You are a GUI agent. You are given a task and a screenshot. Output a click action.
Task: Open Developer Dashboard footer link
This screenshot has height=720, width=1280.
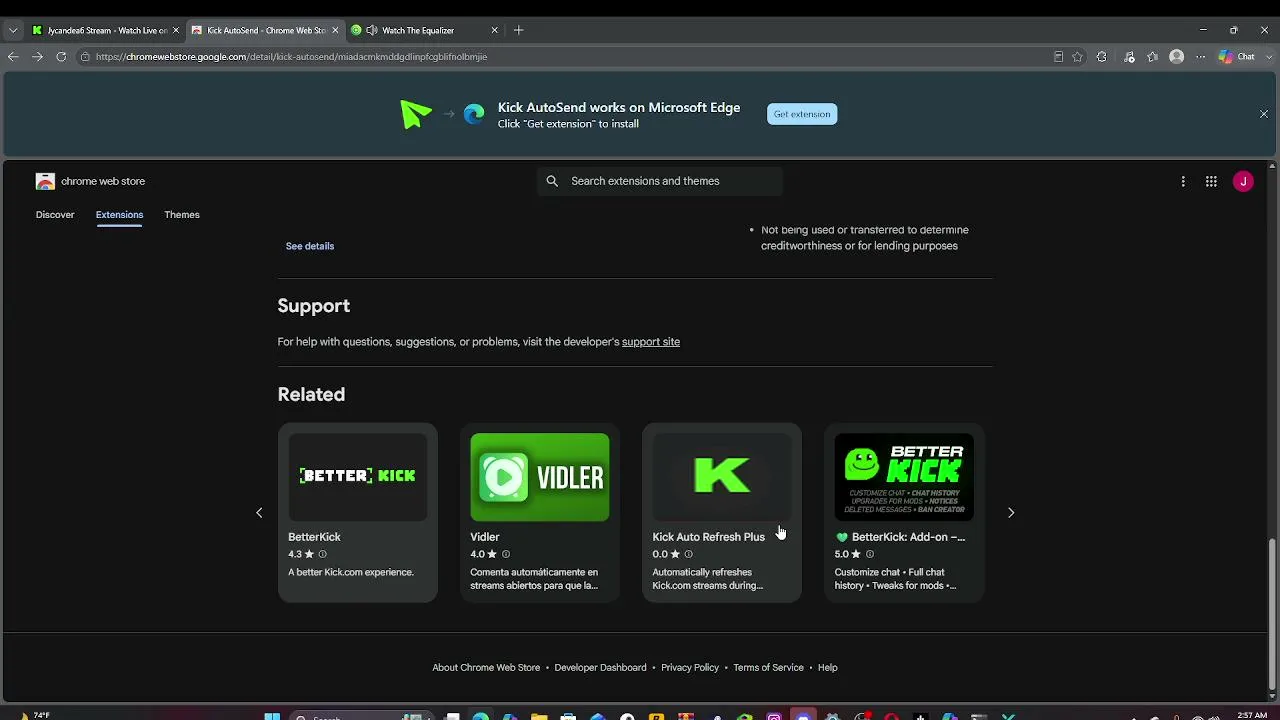[600, 668]
